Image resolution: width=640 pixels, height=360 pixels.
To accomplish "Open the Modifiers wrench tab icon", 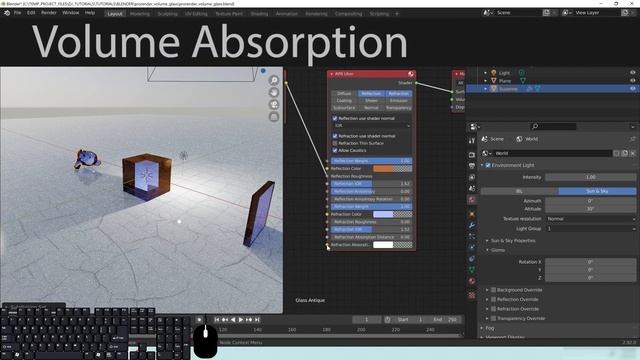I will pyautogui.click(x=472, y=225).
